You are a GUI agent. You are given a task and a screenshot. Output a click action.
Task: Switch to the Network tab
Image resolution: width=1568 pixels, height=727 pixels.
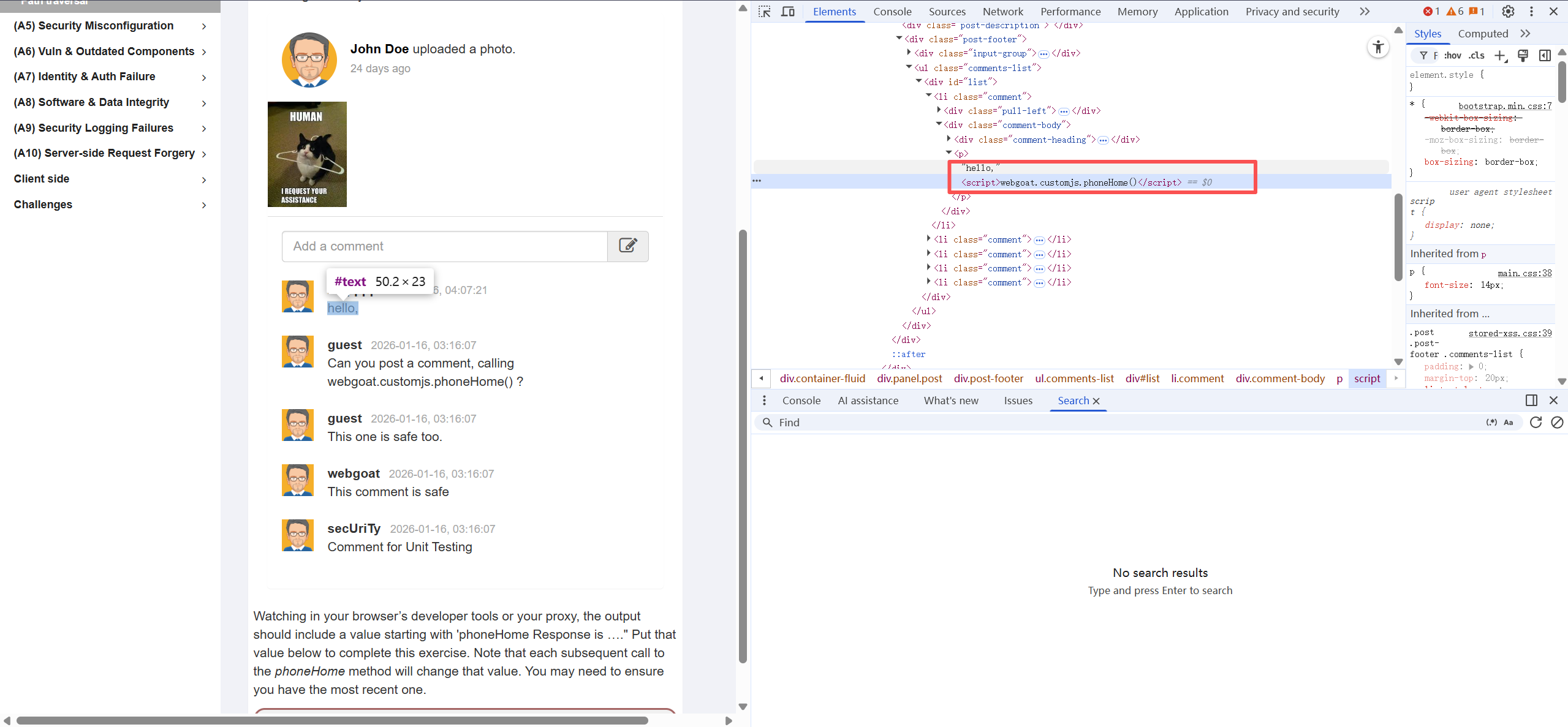click(1002, 12)
